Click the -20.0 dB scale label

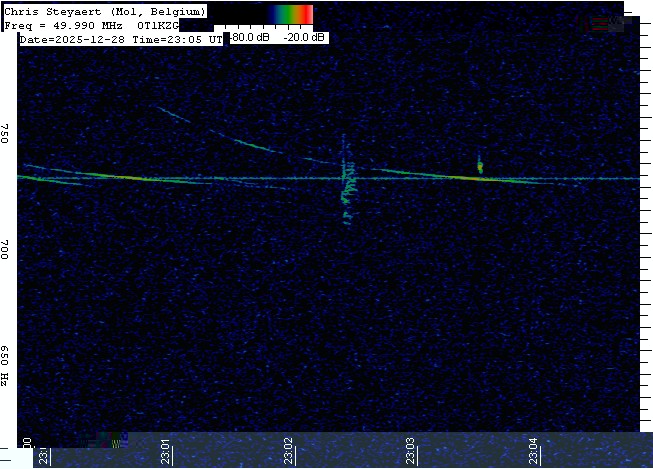302,38
